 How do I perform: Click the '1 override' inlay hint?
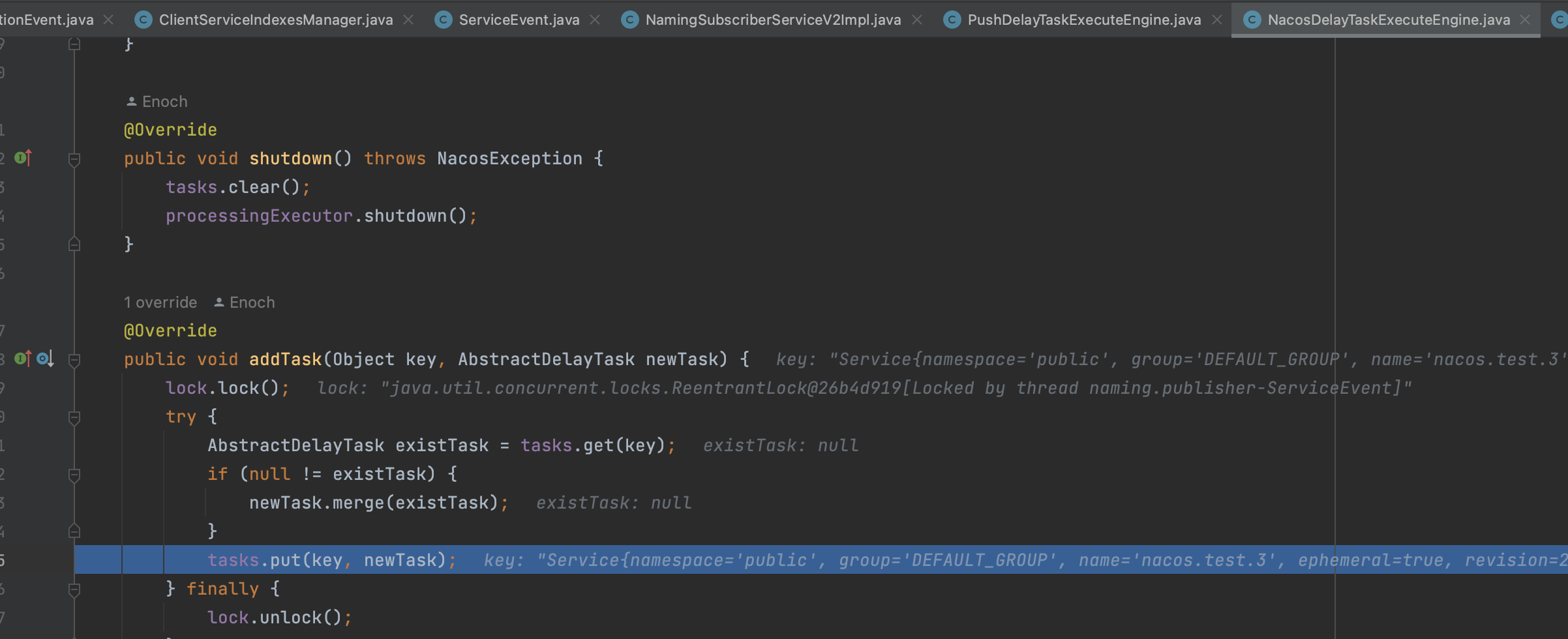[160, 303]
